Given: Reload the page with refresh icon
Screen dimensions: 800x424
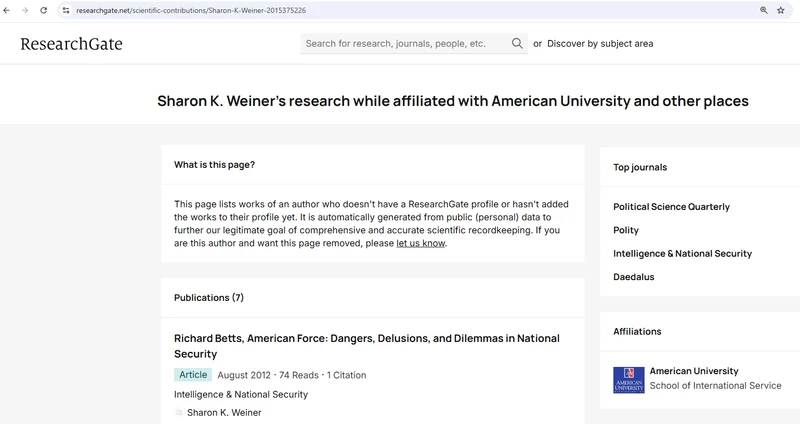Looking at the screenshot, I should [x=44, y=10].
